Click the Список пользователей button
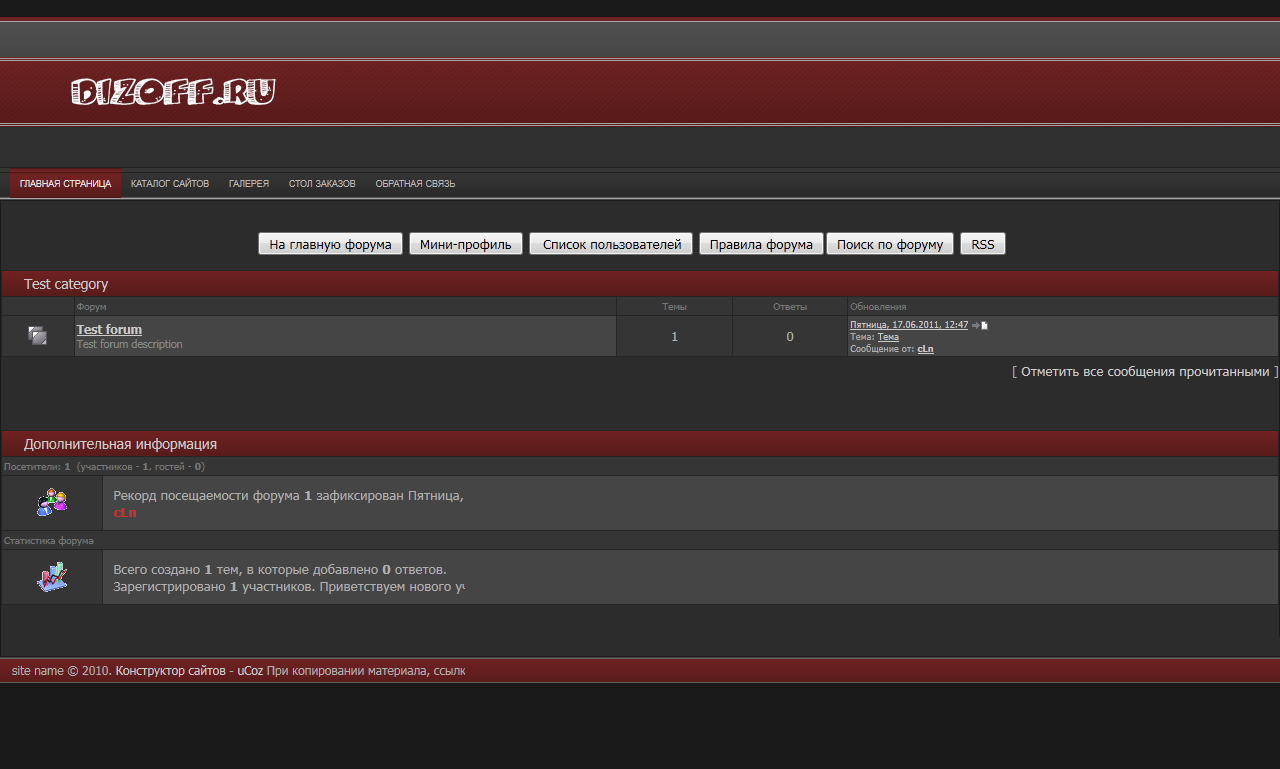The image size is (1280, 769). 611,244
